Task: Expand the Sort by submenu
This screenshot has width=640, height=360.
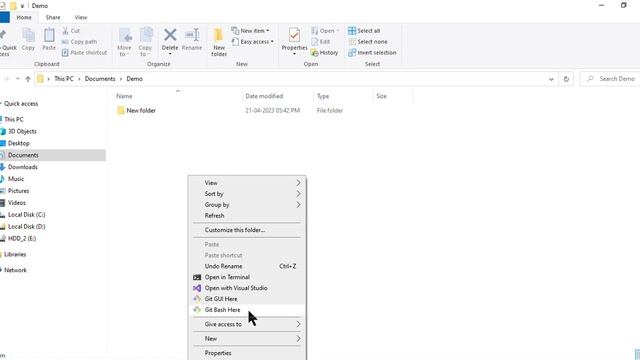Action: [x=248, y=193]
